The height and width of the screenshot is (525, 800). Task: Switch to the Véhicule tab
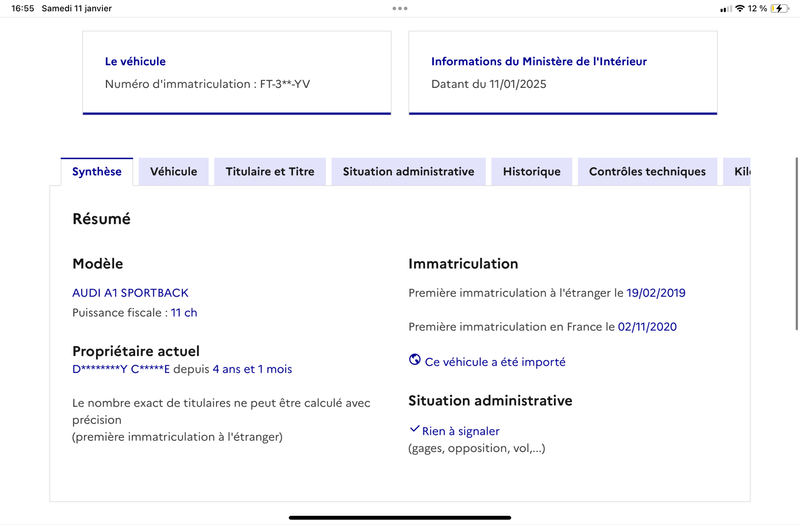pos(173,171)
